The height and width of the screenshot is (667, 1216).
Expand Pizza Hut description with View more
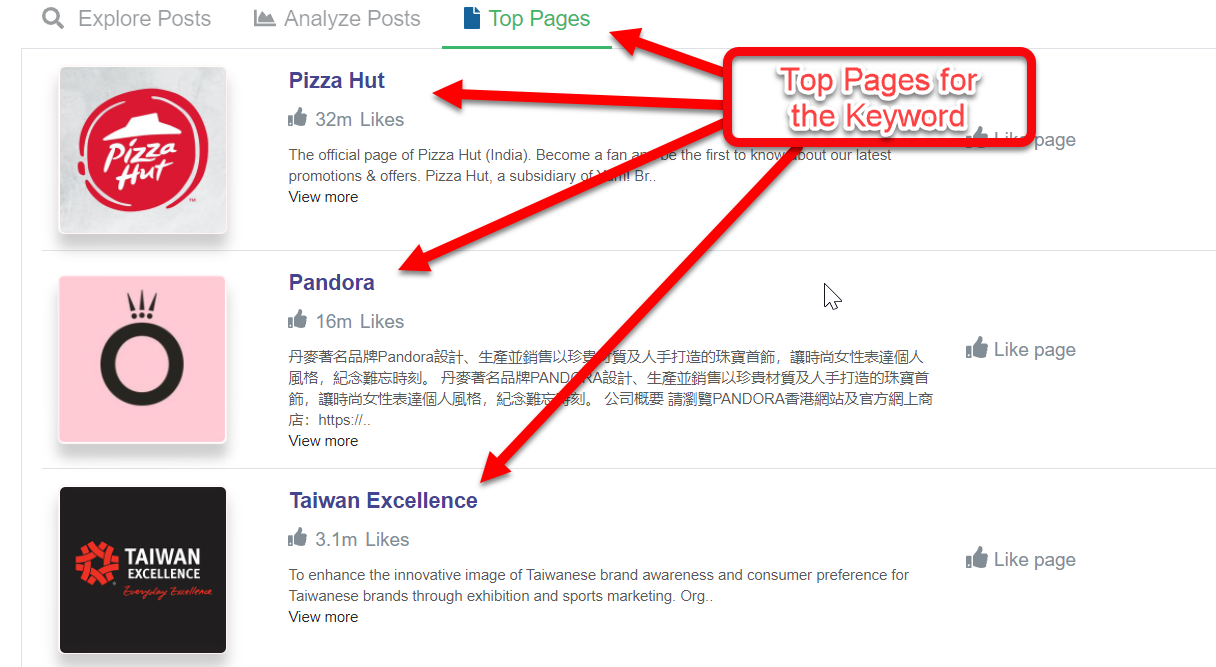(323, 197)
